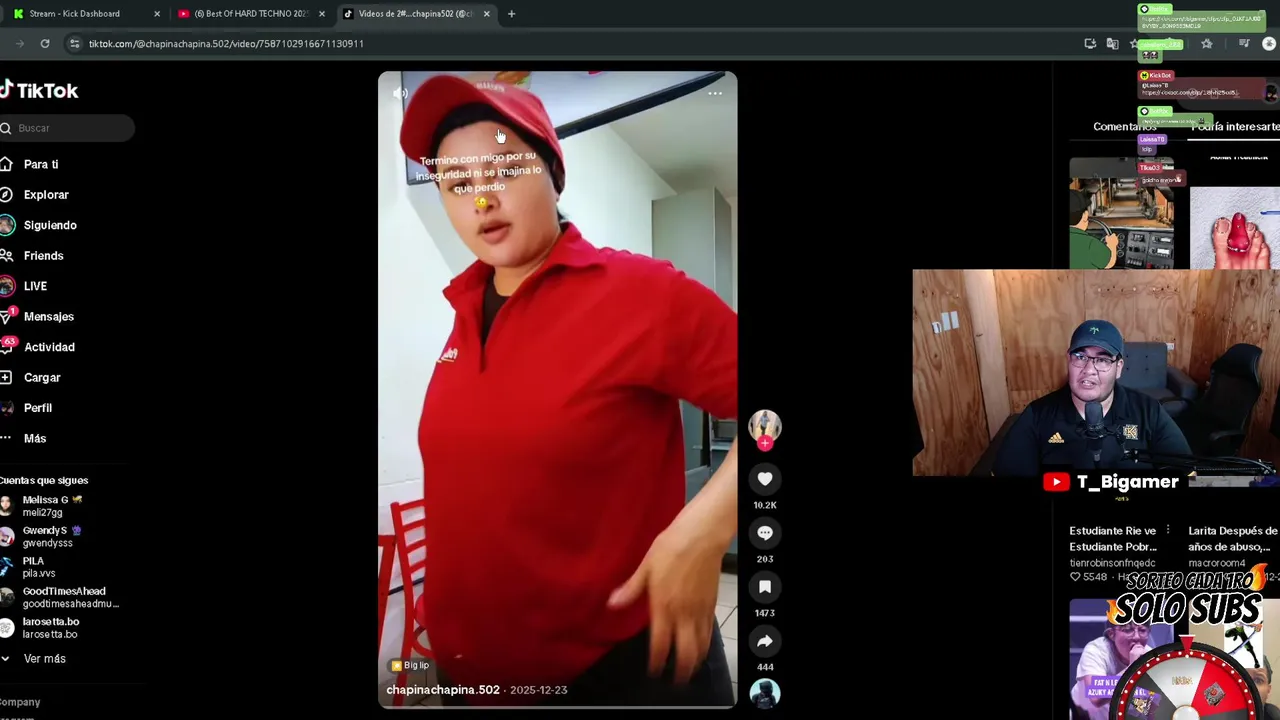
Task: Open Melissa G followed account
Action: click(x=52, y=506)
